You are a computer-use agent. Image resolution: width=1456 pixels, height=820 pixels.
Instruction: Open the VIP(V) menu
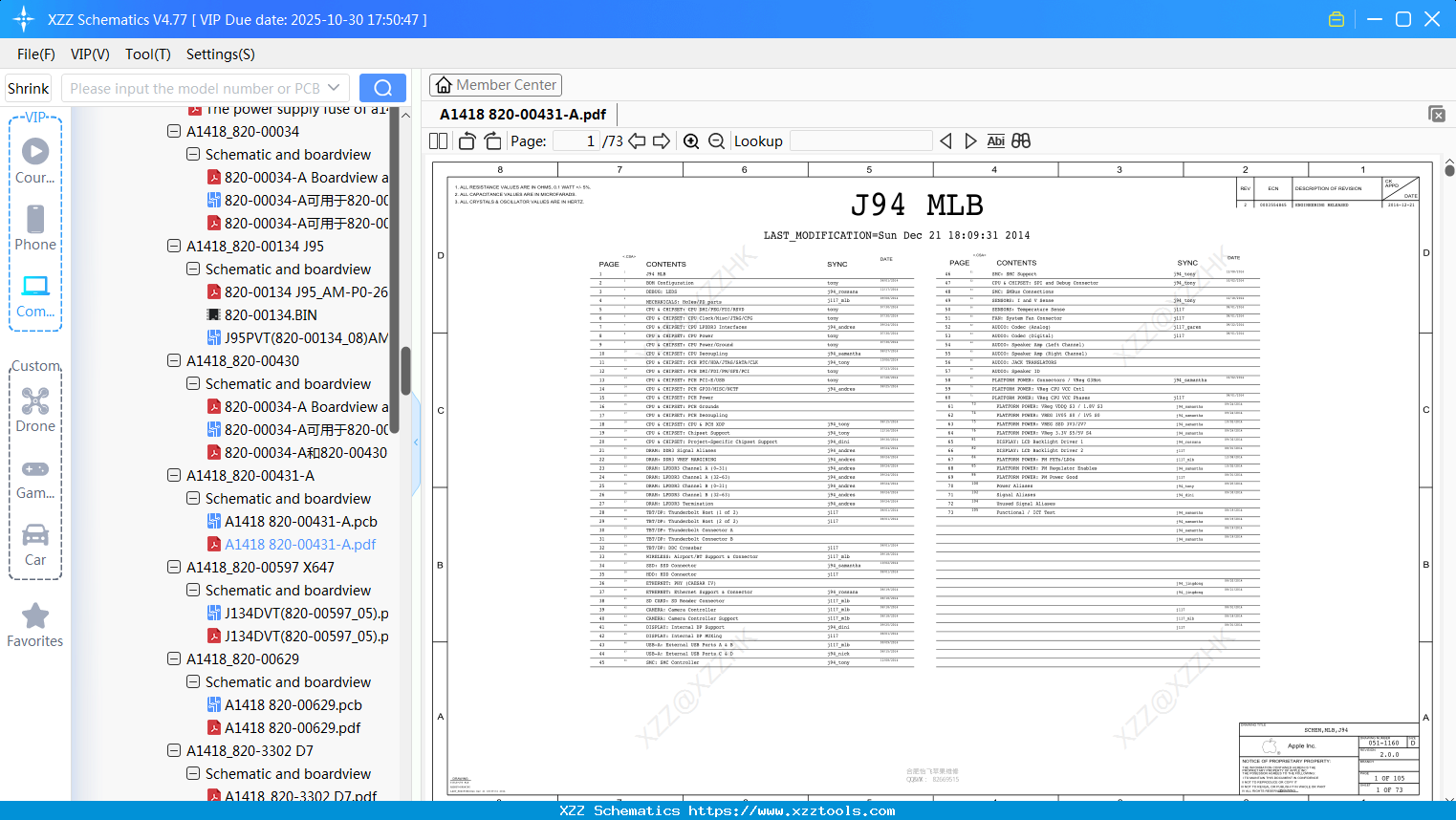click(x=90, y=54)
